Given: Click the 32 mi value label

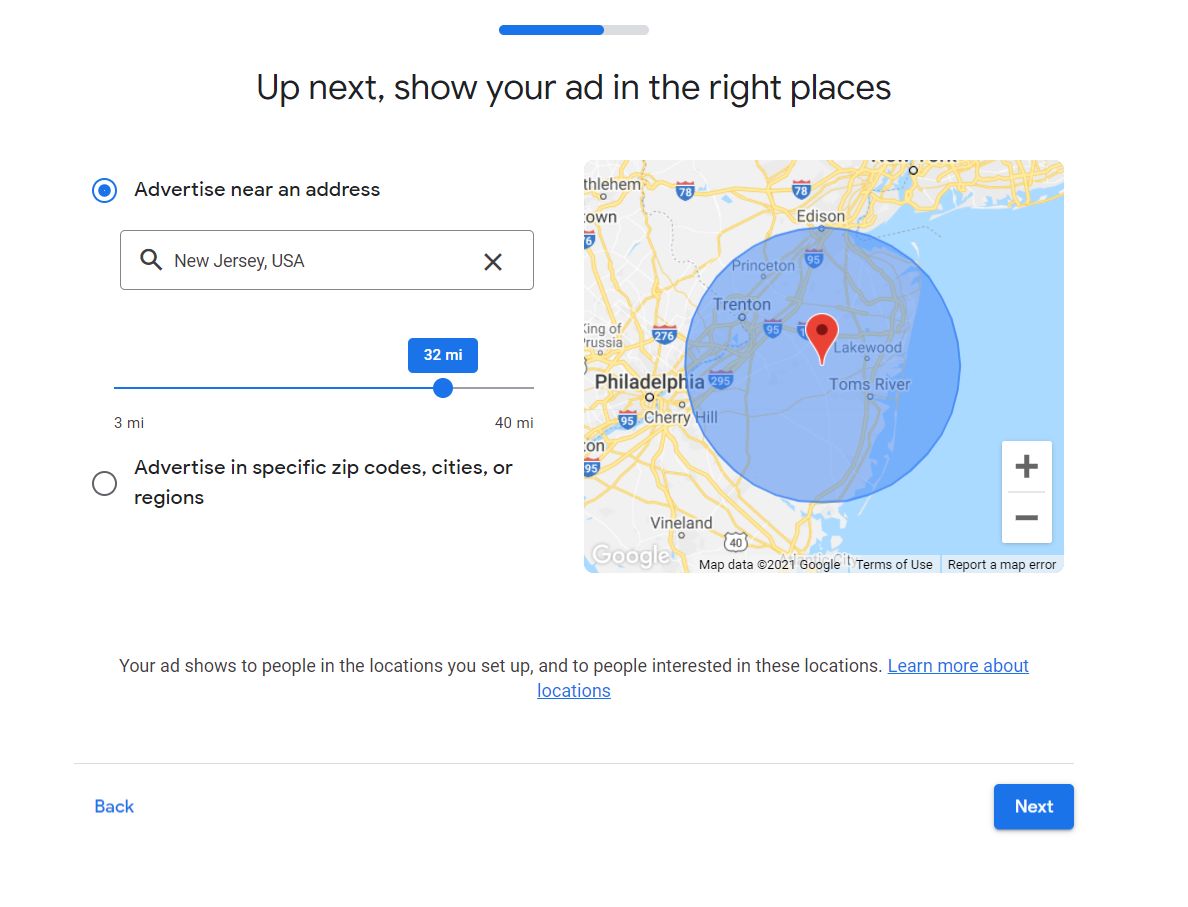Looking at the screenshot, I should [x=442, y=355].
